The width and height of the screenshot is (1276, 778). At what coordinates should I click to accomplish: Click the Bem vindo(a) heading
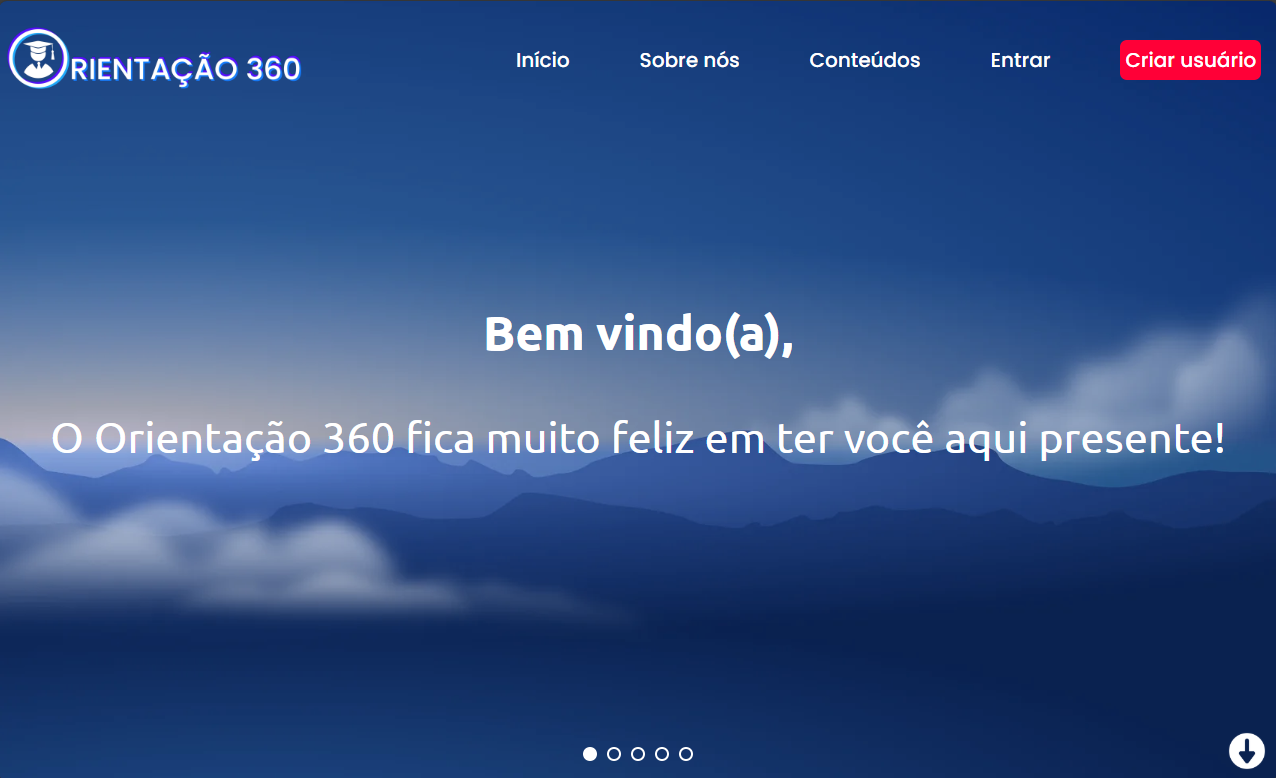tap(639, 334)
